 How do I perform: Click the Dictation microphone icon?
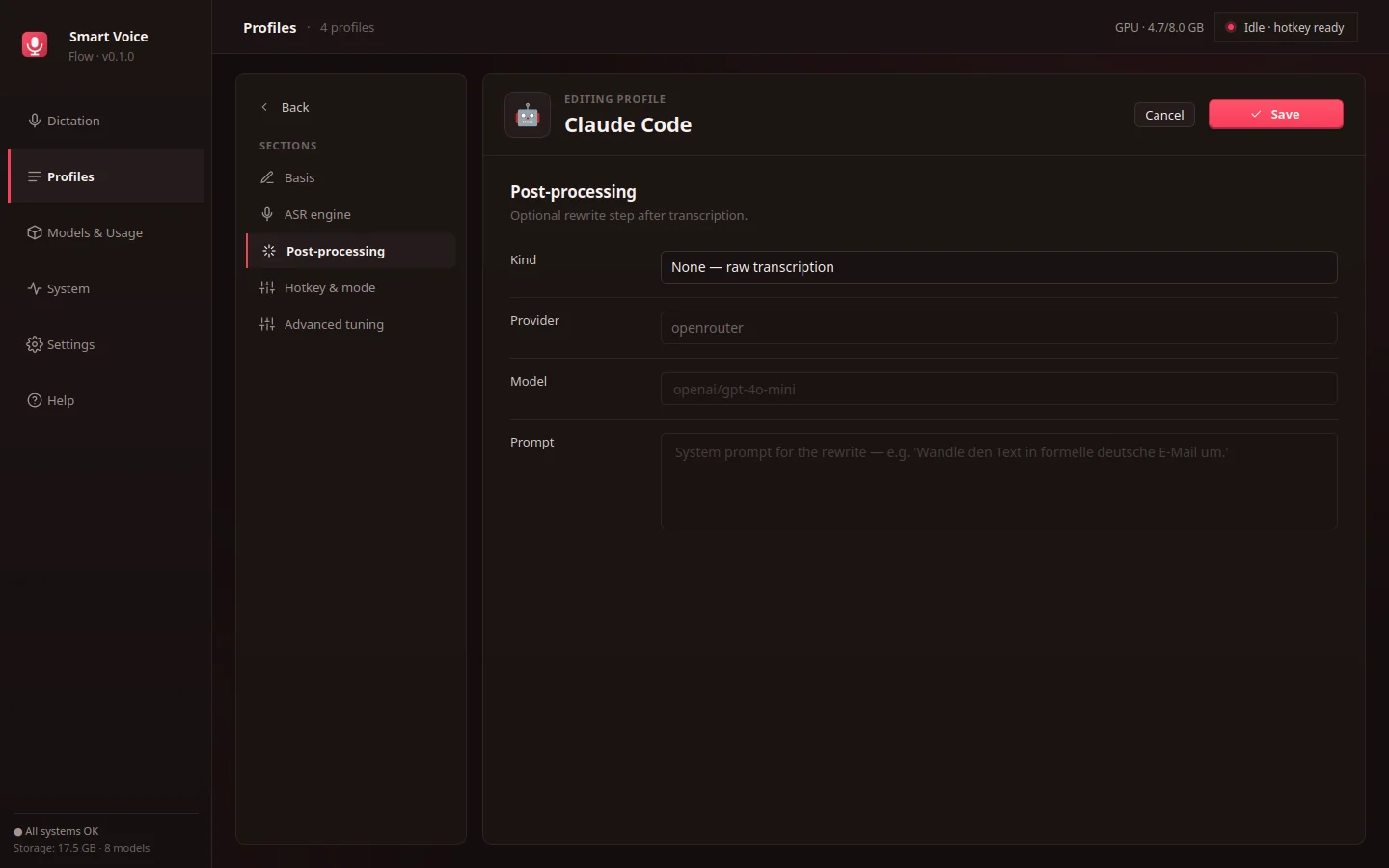click(35, 121)
